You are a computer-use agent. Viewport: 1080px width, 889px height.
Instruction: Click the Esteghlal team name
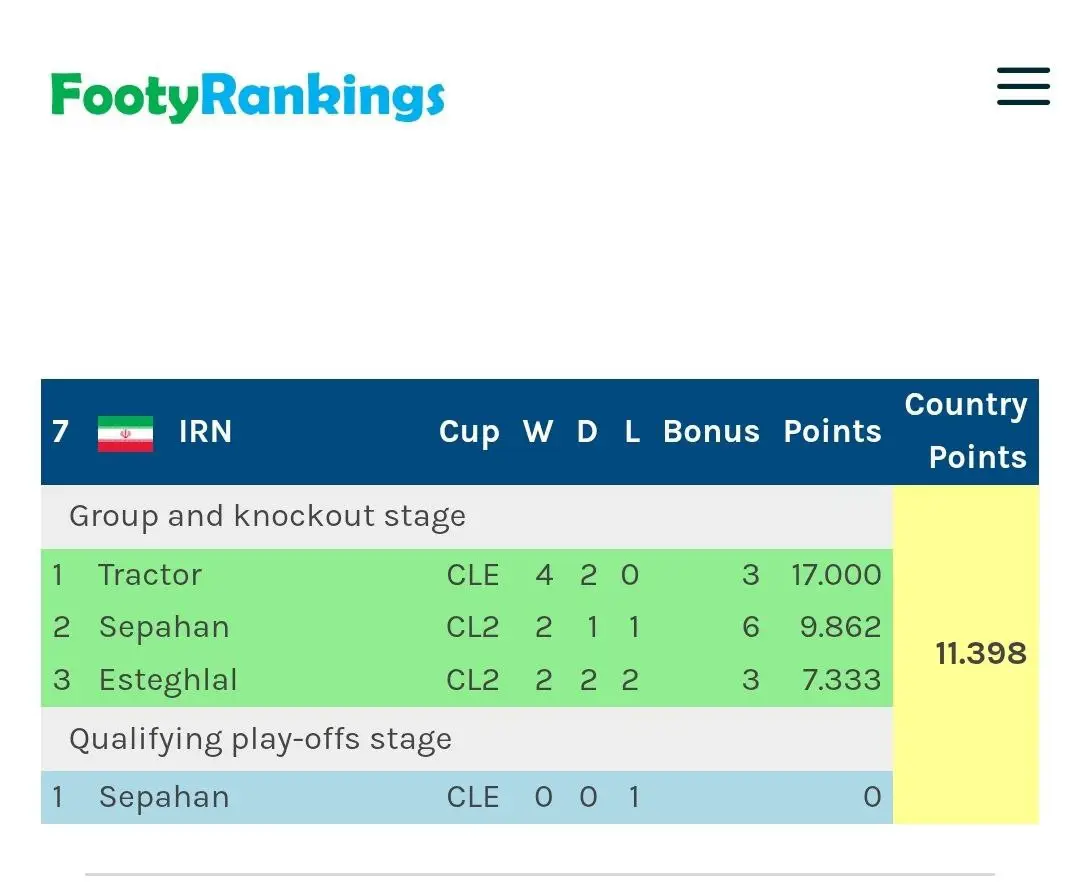168,680
